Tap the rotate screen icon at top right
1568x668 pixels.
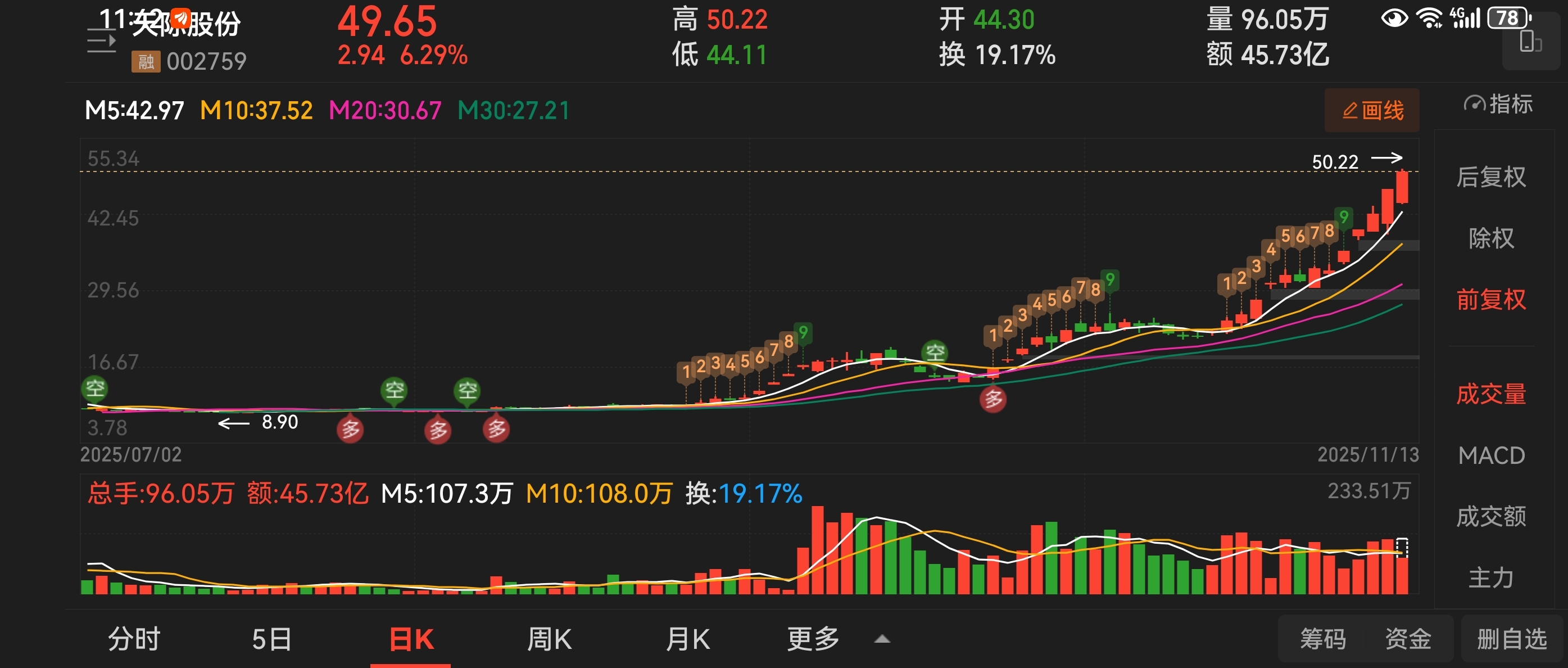pyautogui.click(x=1530, y=43)
